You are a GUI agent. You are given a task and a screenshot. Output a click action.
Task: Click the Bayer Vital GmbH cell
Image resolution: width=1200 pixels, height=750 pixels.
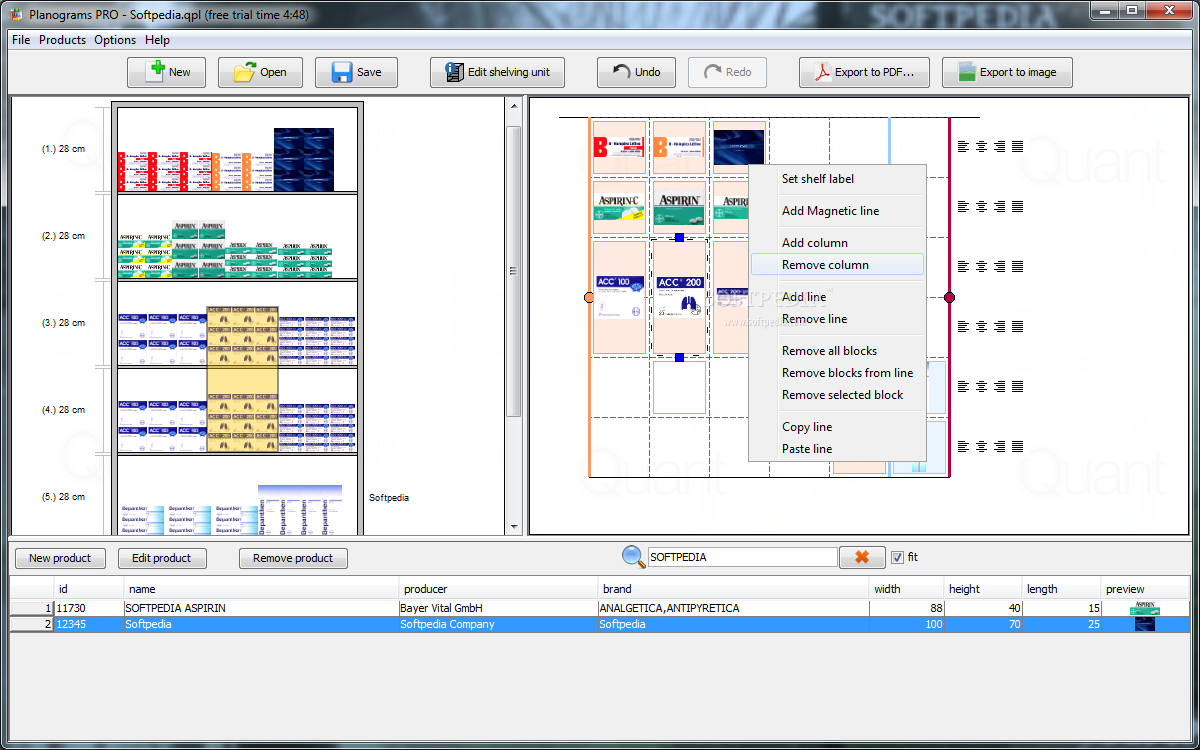click(x=497, y=608)
